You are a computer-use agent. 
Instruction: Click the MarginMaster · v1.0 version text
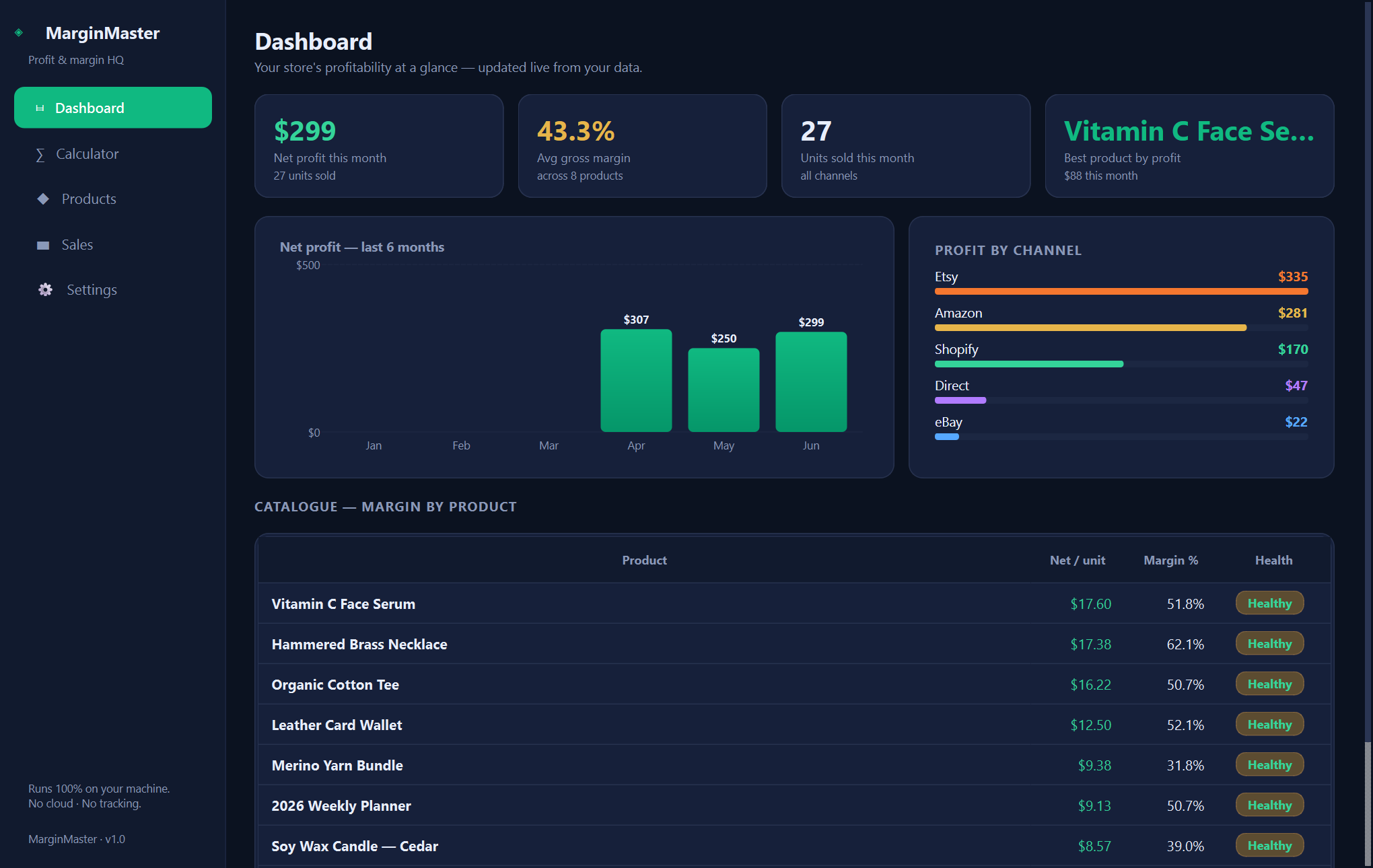77,839
